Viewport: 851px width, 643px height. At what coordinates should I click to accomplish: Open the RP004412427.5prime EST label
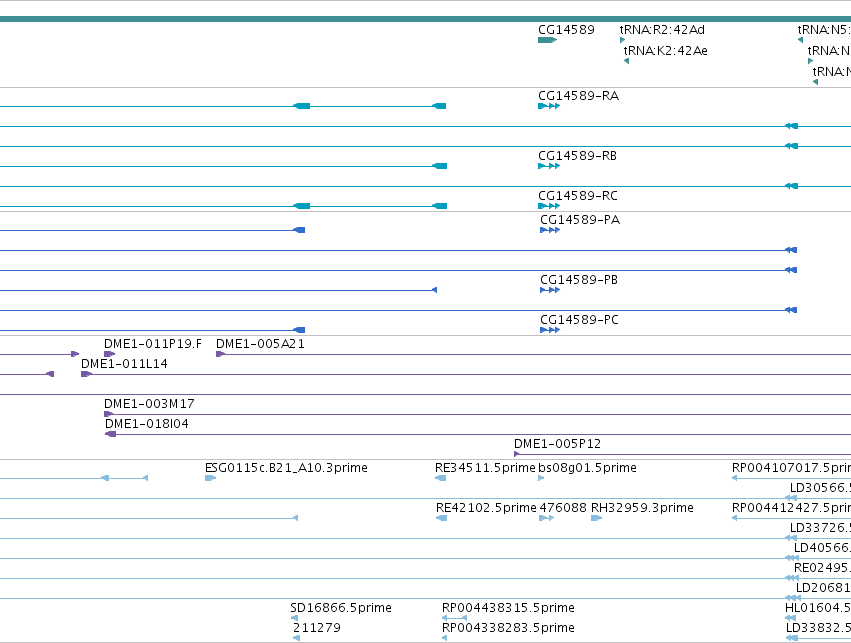point(791,508)
